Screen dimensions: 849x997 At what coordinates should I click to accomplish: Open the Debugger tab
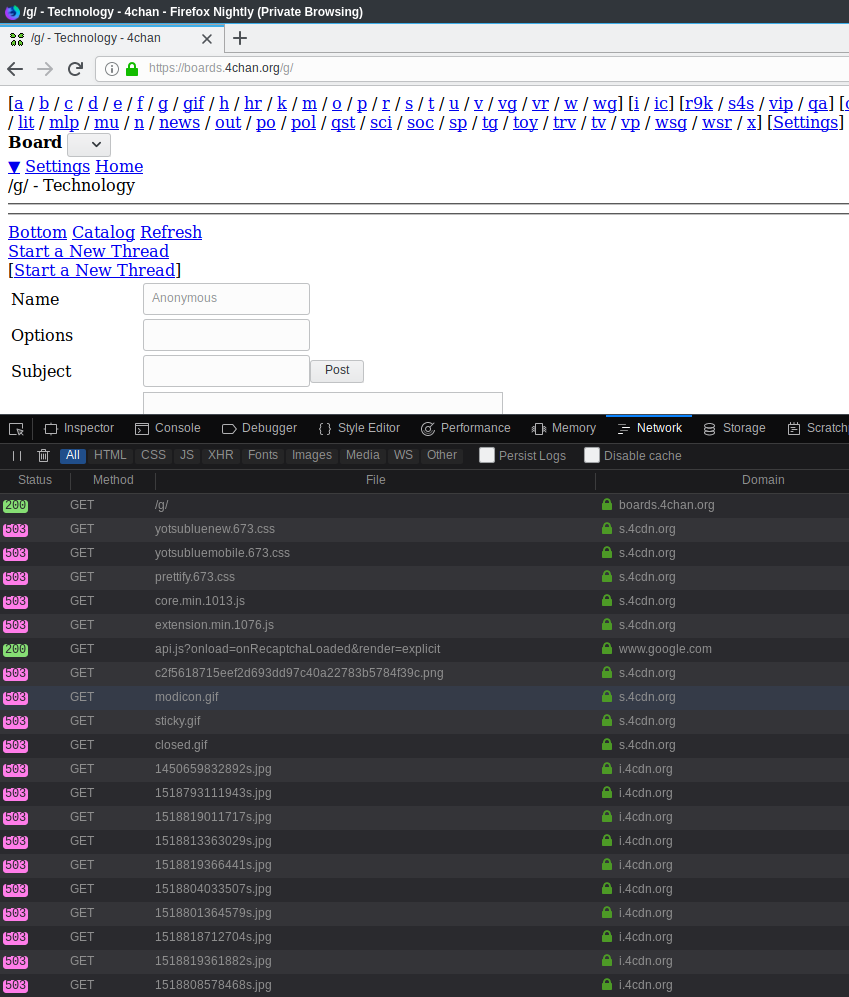pyautogui.click(x=259, y=429)
